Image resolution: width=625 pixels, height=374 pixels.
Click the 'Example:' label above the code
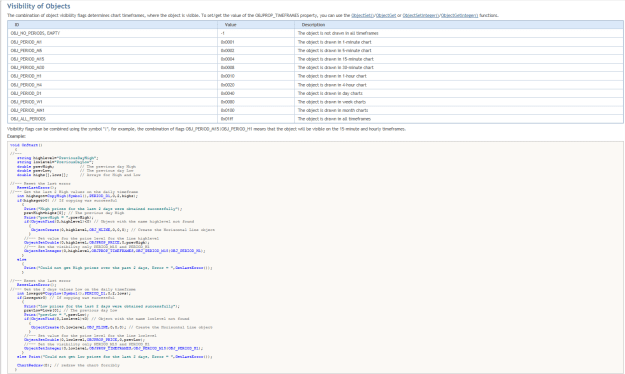16,136
